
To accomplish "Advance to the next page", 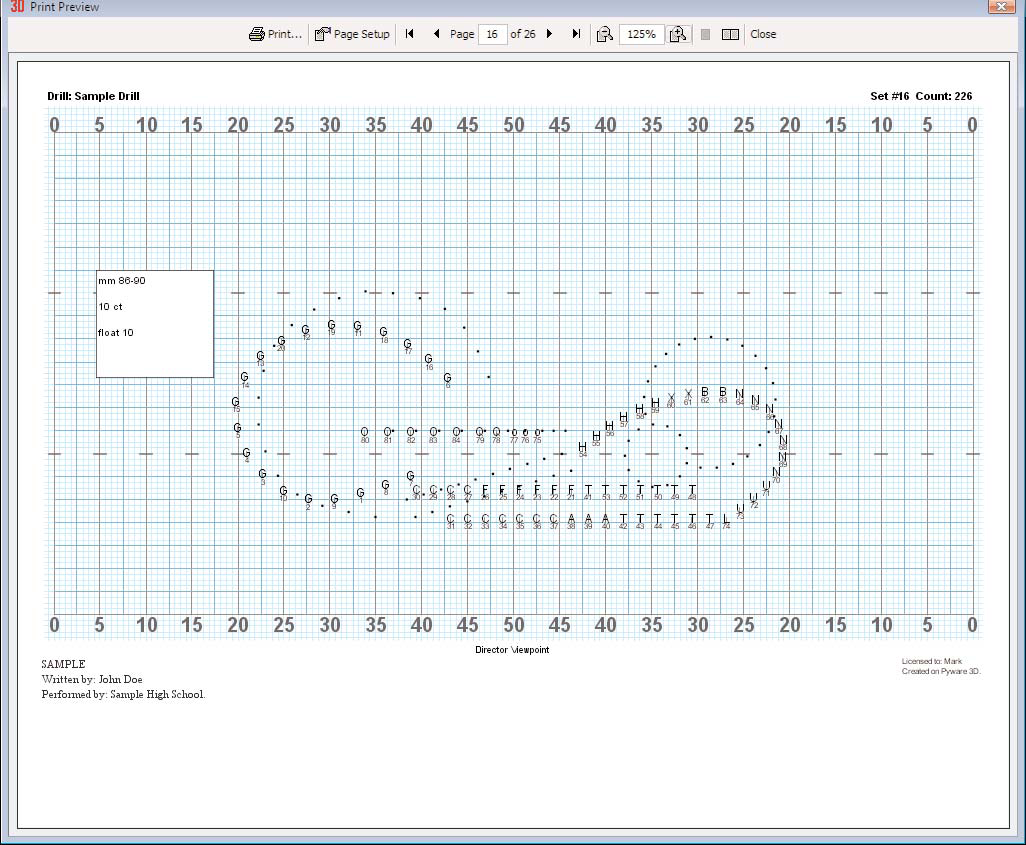I will [x=549, y=34].
